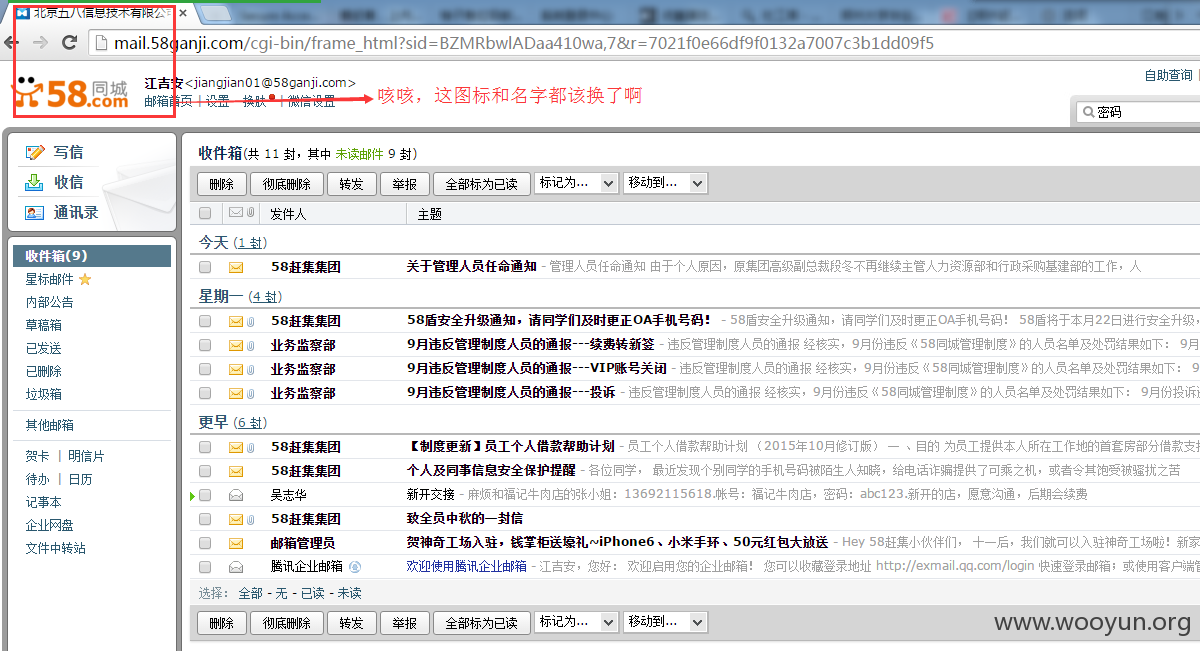The height and width of the screenshot is (651, 1200).
Task: Click the 转发 button below the mail list
Action: (351, 623)
